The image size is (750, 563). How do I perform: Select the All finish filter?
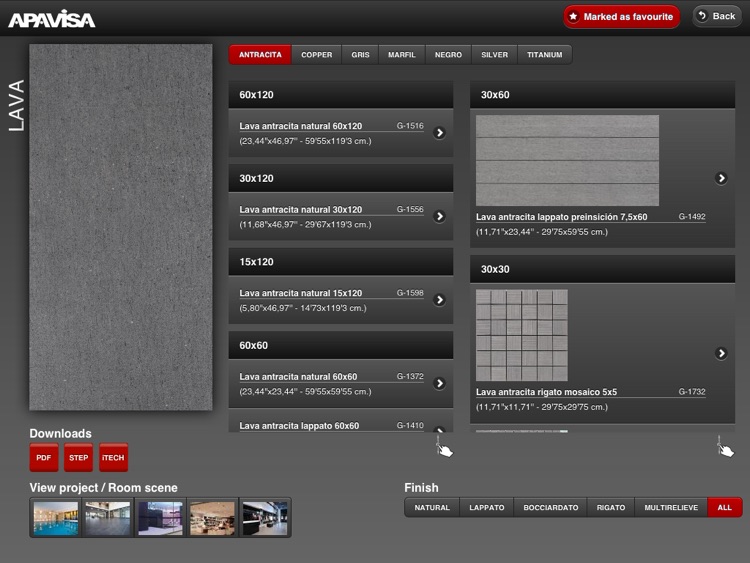click(724, 508)
